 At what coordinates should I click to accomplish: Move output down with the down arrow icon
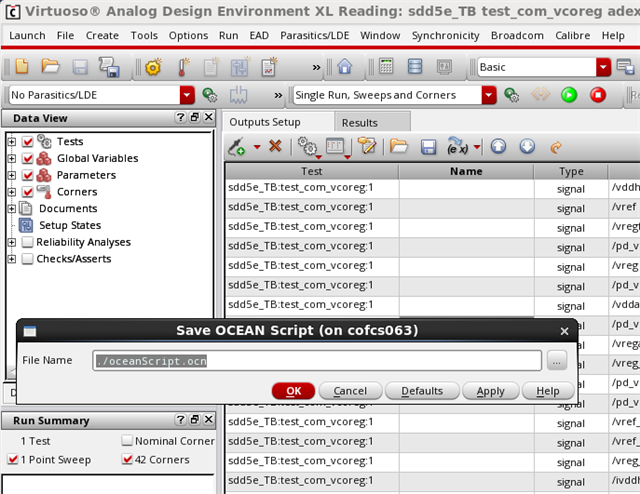(x=527, y=146)
